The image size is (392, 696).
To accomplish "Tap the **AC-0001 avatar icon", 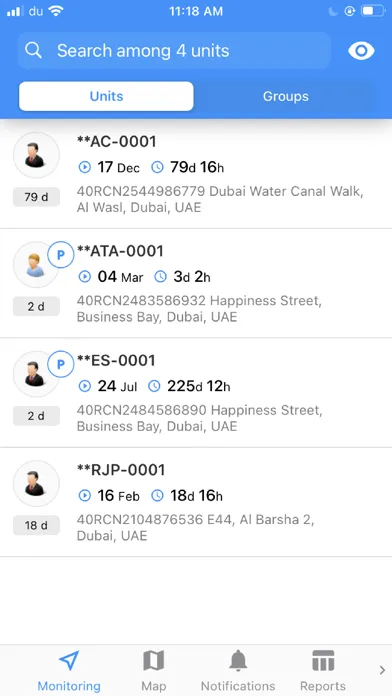I will point(36,155).
